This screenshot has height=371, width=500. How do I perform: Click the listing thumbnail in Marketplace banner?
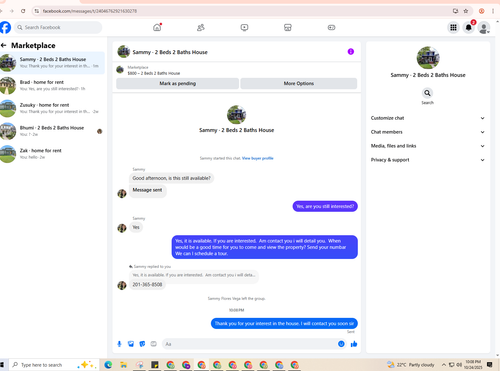click(x=120, y=70)
